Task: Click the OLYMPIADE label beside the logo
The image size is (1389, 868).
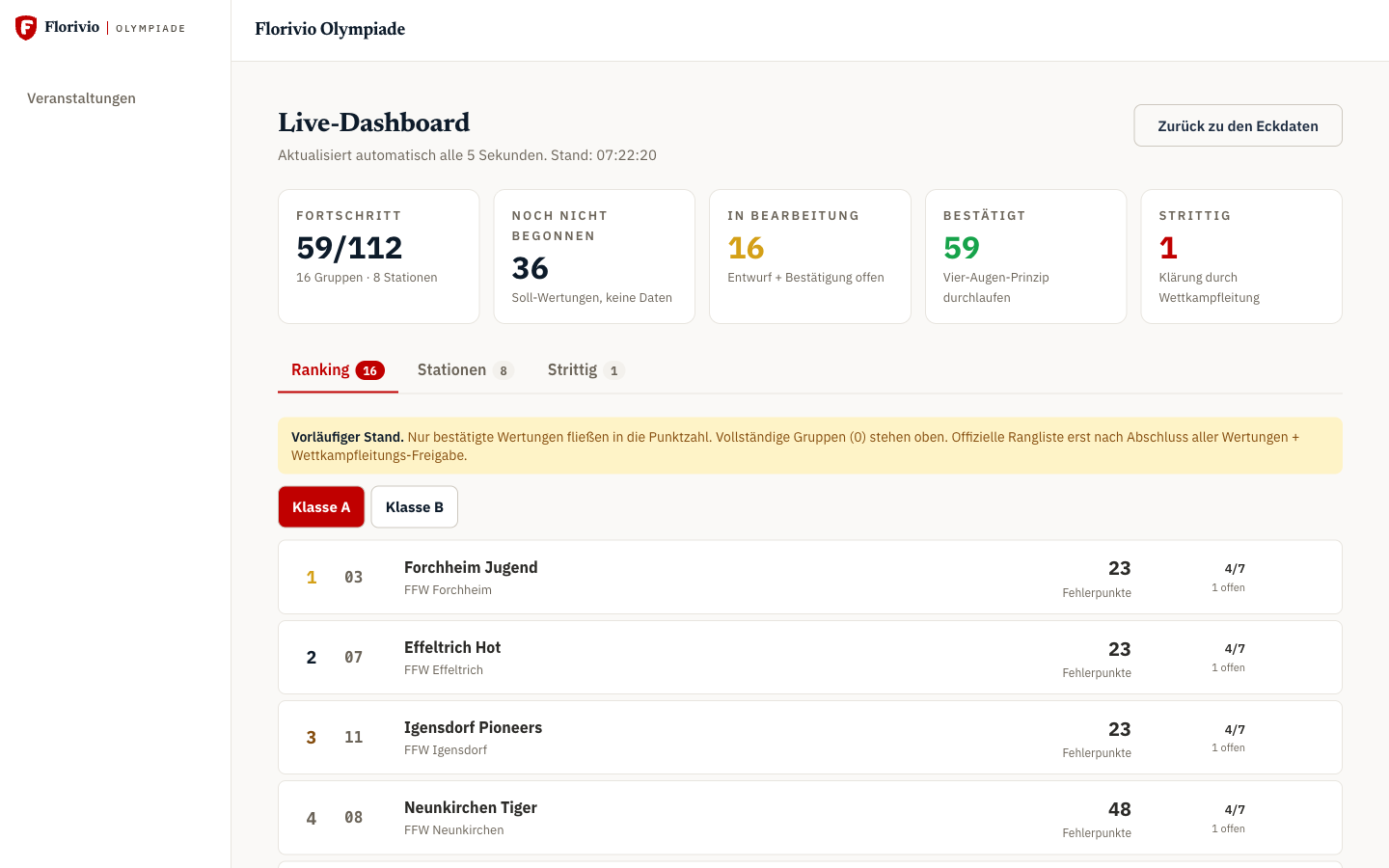Action: click(x=150, y=29)
